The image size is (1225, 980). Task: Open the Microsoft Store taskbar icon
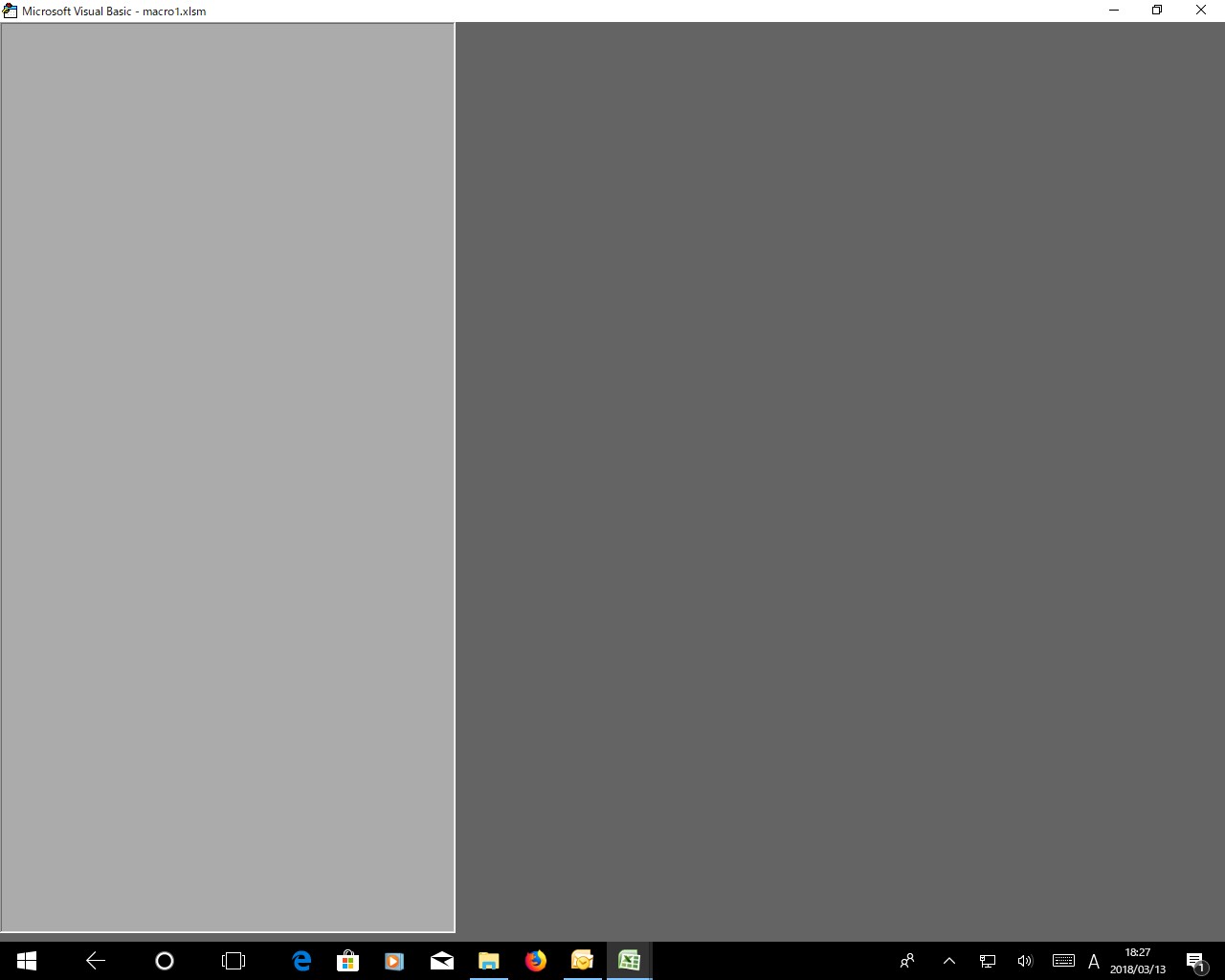coord(348,961)
